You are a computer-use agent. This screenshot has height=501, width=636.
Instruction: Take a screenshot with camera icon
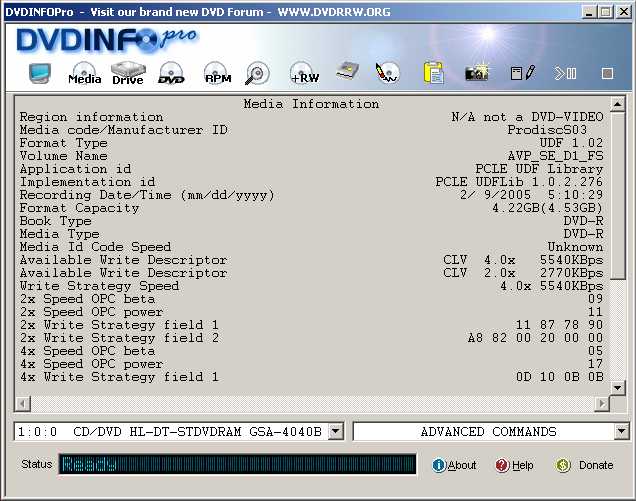pyautogui.click(x=477, y=72)
